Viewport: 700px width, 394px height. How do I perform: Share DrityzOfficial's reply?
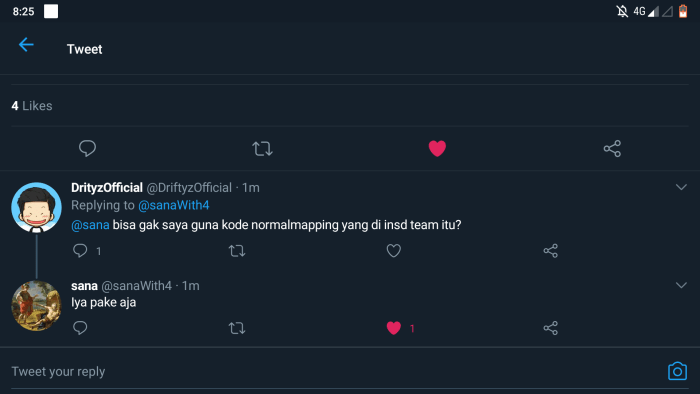tap(550, 251)
